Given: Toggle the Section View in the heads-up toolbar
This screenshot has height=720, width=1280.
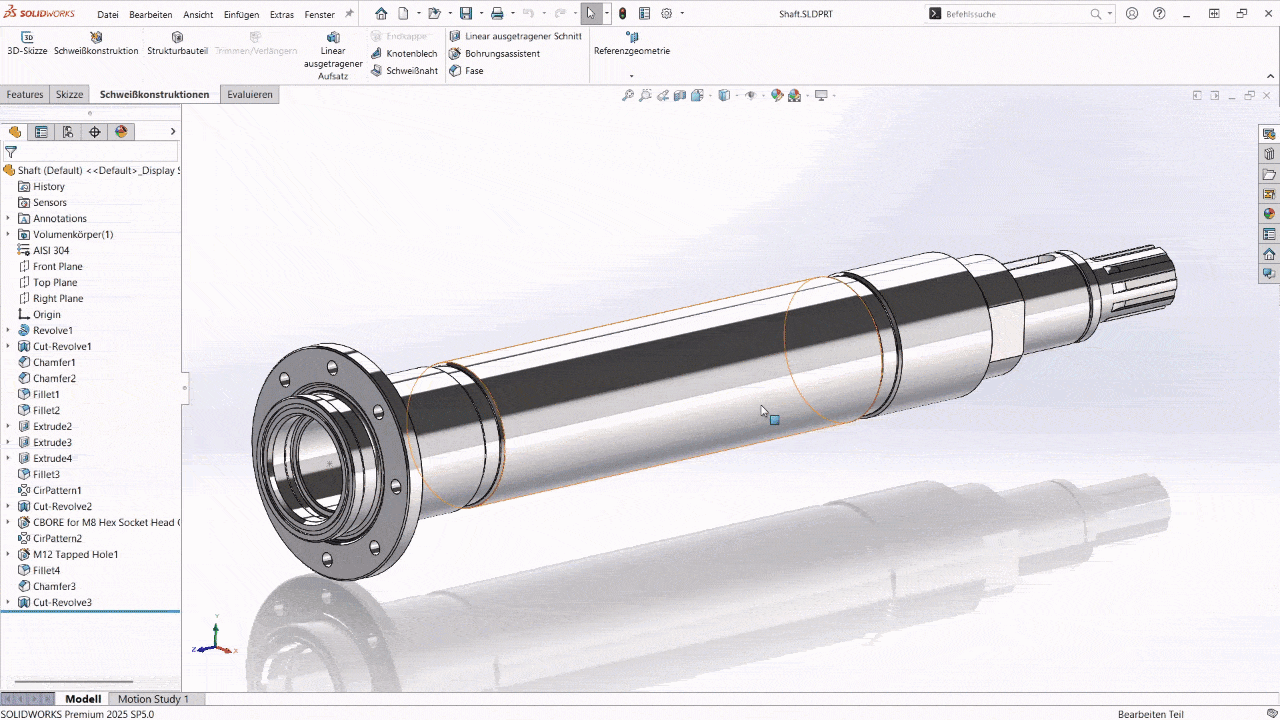Looking at the screenshot, I should 678,95.
